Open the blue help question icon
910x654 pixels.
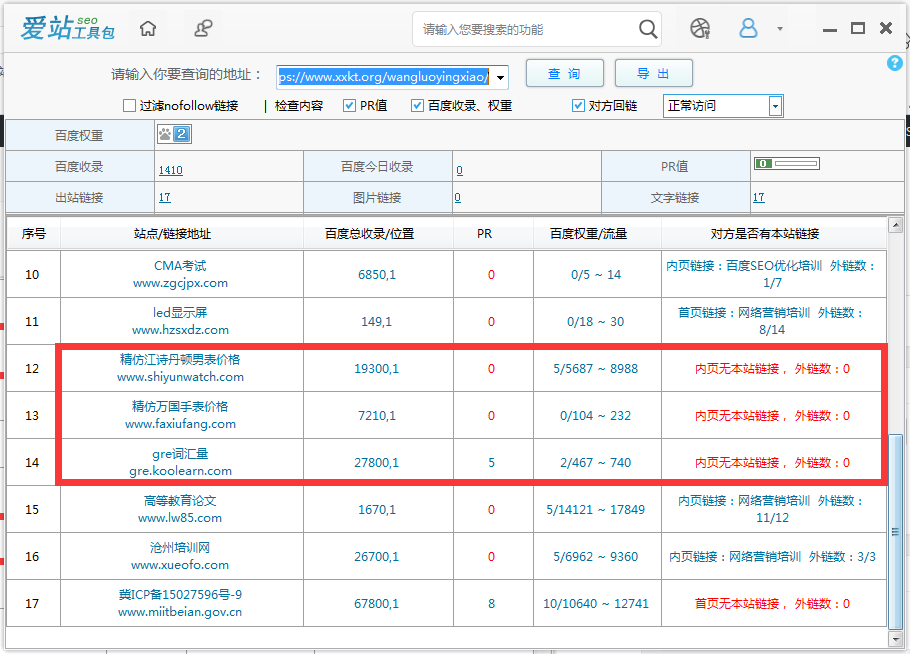point(894,63)
